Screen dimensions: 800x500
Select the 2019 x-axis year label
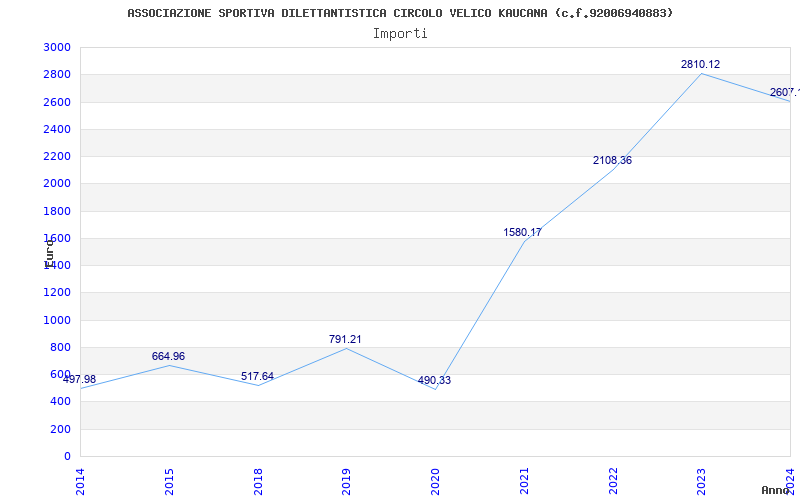(x=346, y=482)
